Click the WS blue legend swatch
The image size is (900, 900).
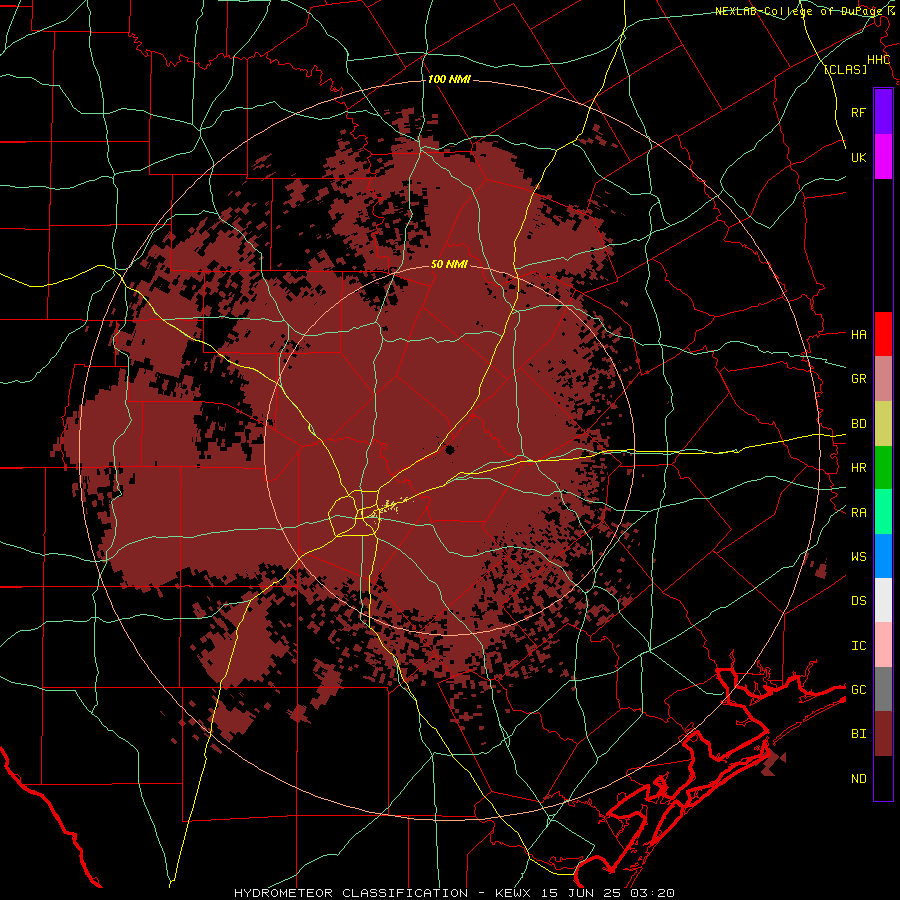coord(883,556)
